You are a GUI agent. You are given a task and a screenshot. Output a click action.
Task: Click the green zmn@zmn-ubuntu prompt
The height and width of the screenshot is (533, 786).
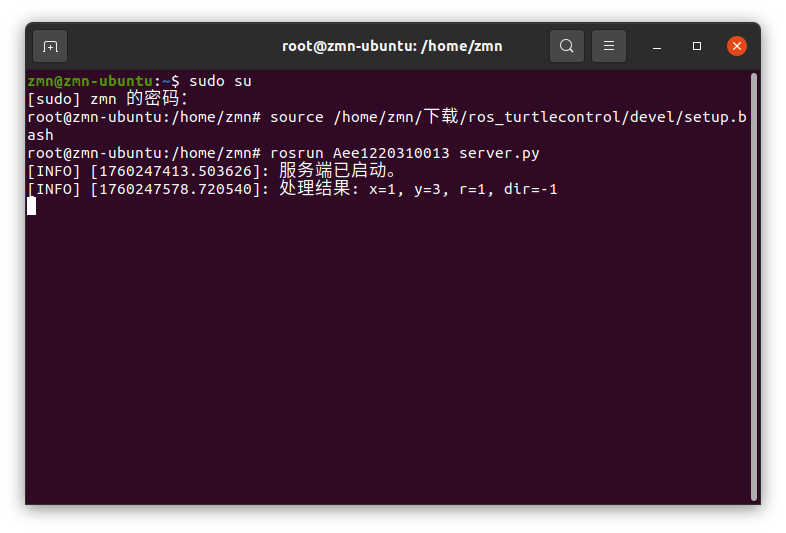click(x=90, y=81)
